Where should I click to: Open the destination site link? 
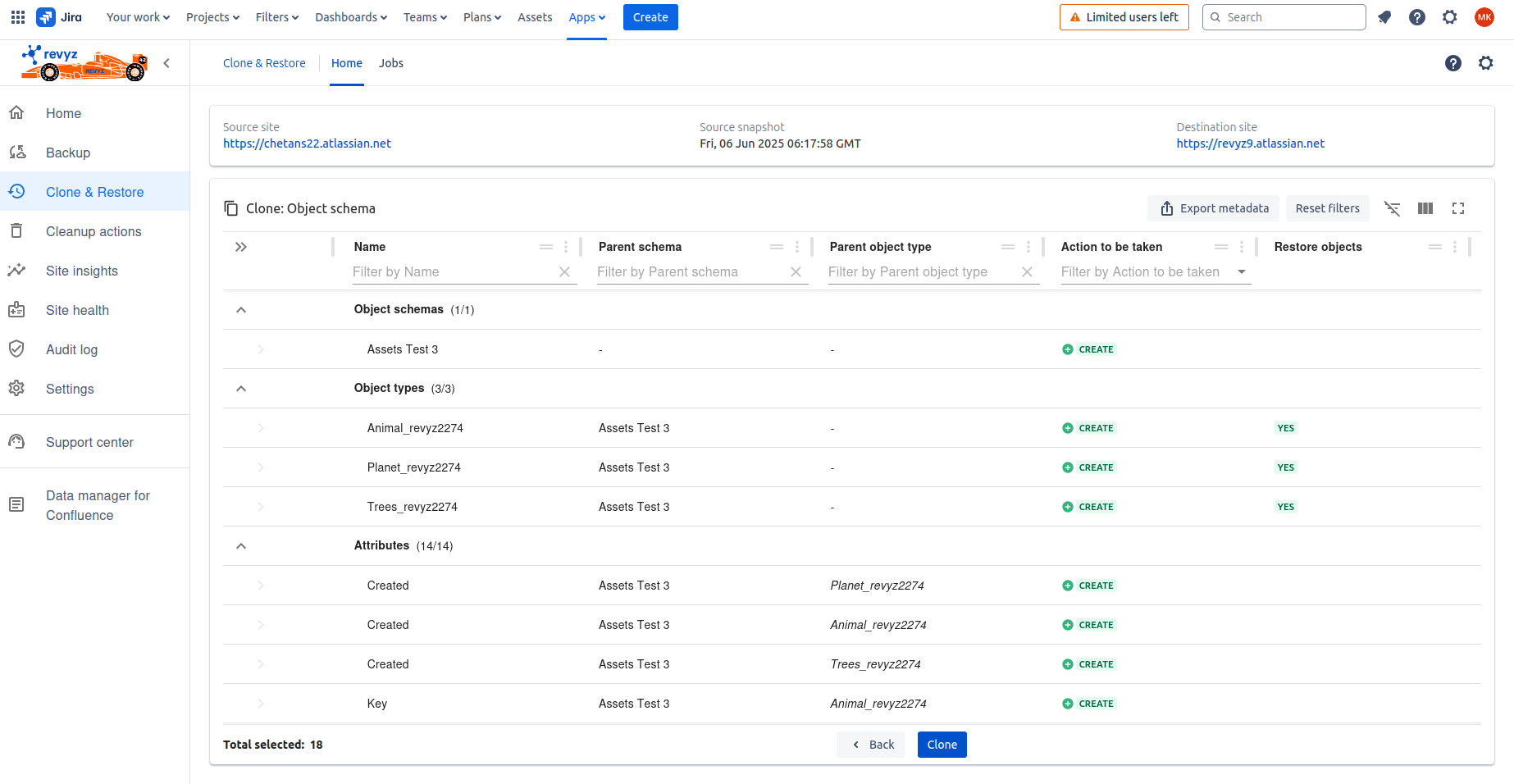pos(1250,144)
